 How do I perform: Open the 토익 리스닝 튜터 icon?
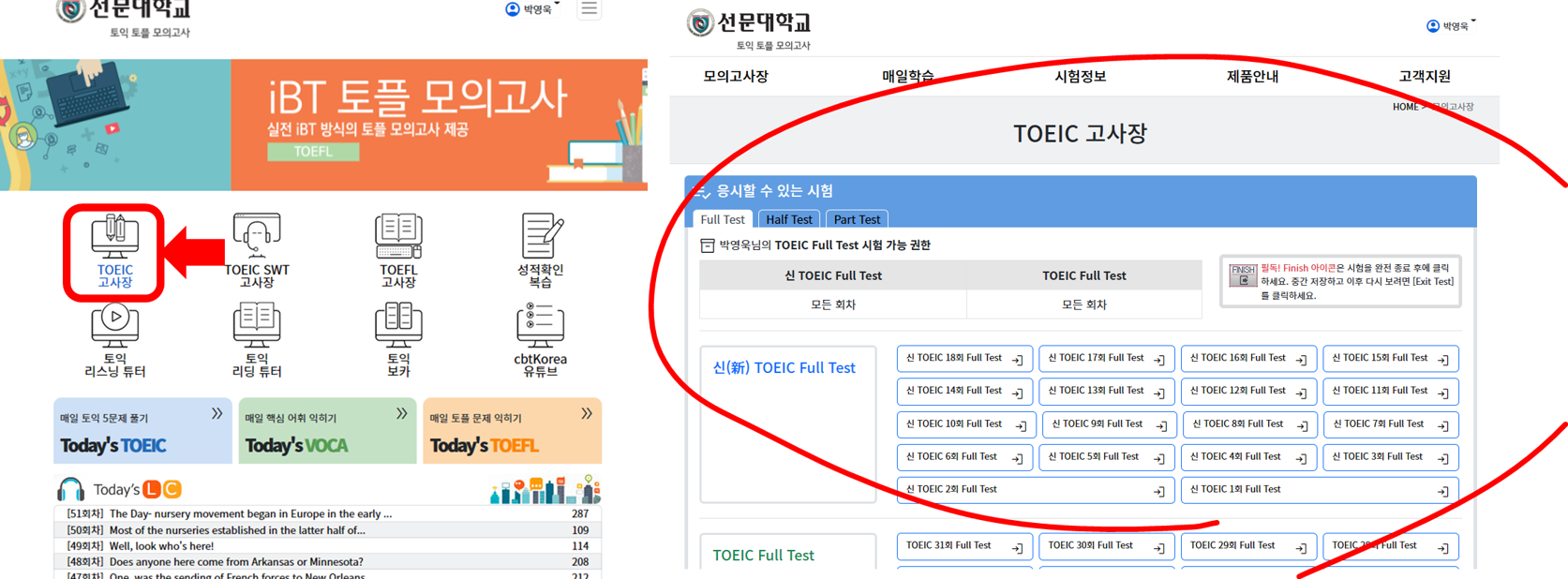[x=114, y=340]
